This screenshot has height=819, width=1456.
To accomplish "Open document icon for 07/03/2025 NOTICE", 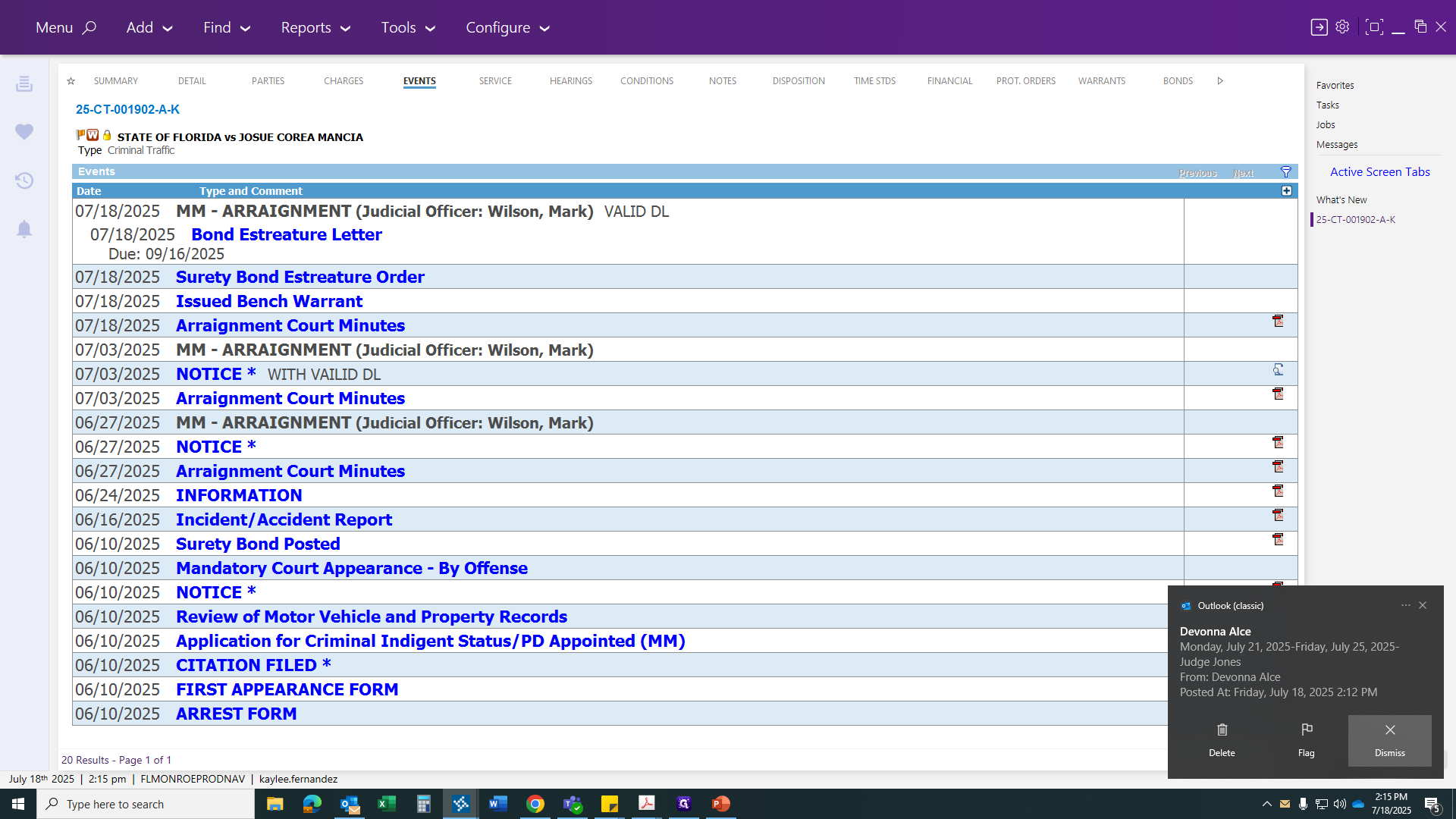I will [x=1278, y=370].
